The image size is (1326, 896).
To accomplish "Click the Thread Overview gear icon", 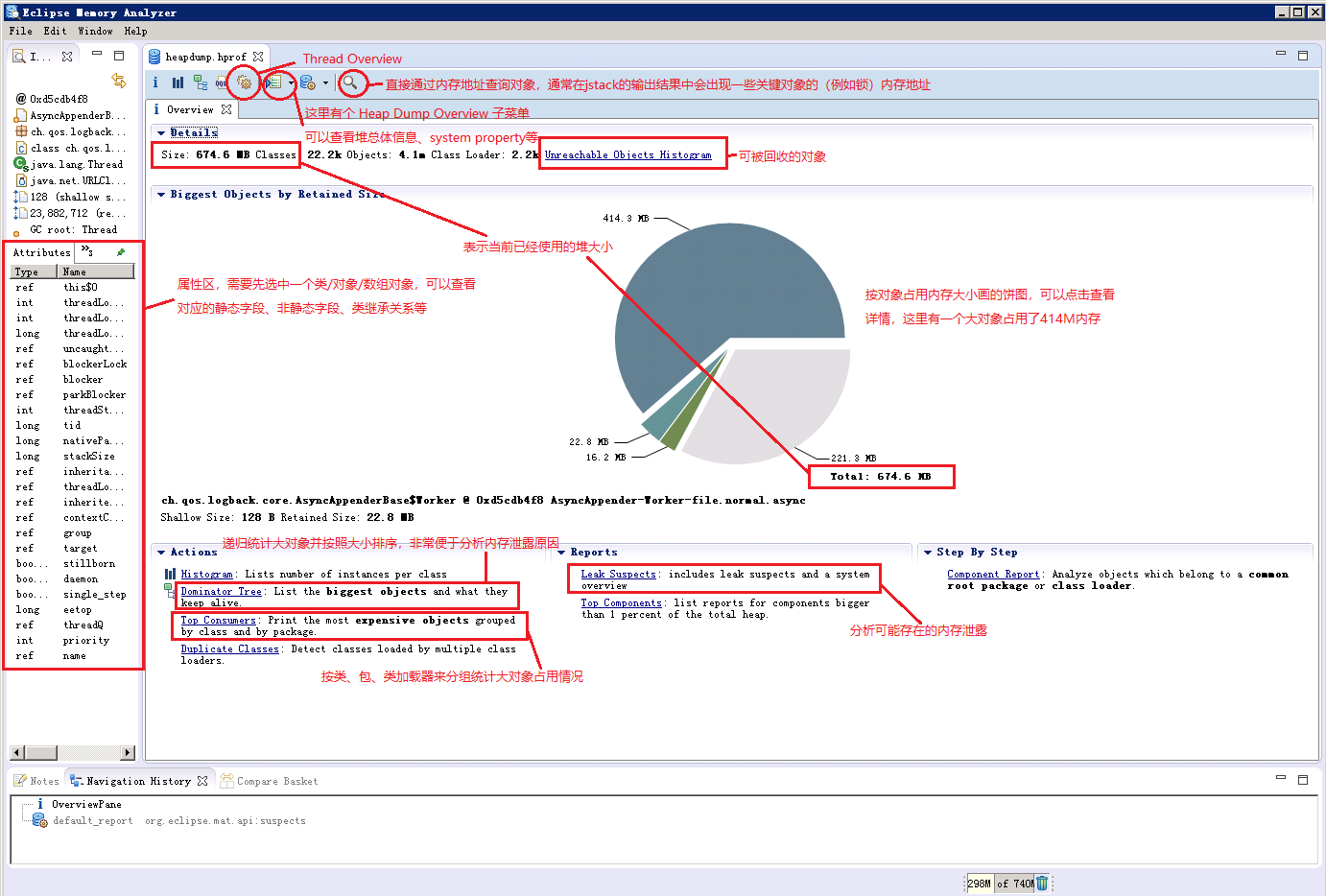I will click(244, 83).
